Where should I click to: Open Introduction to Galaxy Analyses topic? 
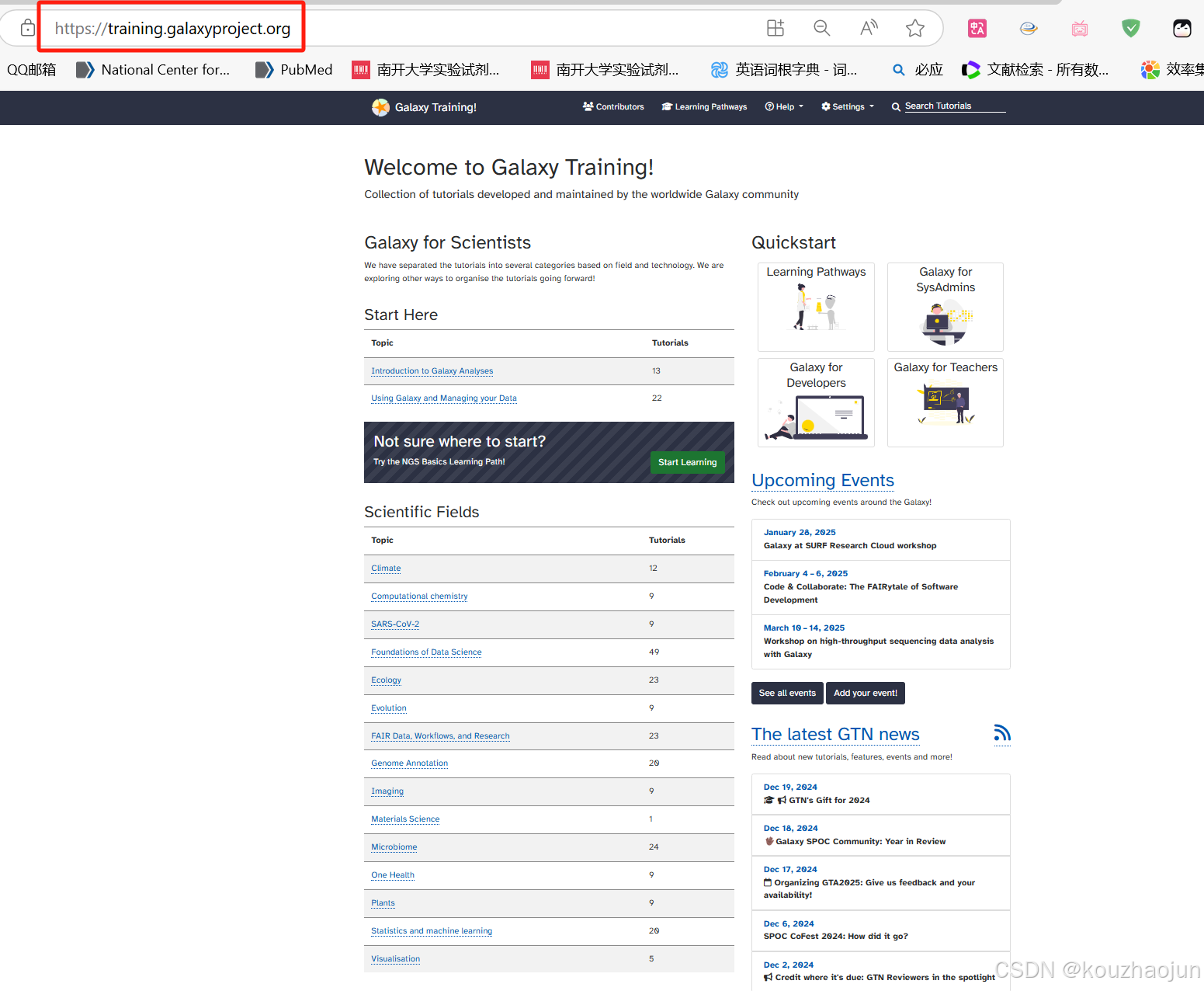click(432, 371)
